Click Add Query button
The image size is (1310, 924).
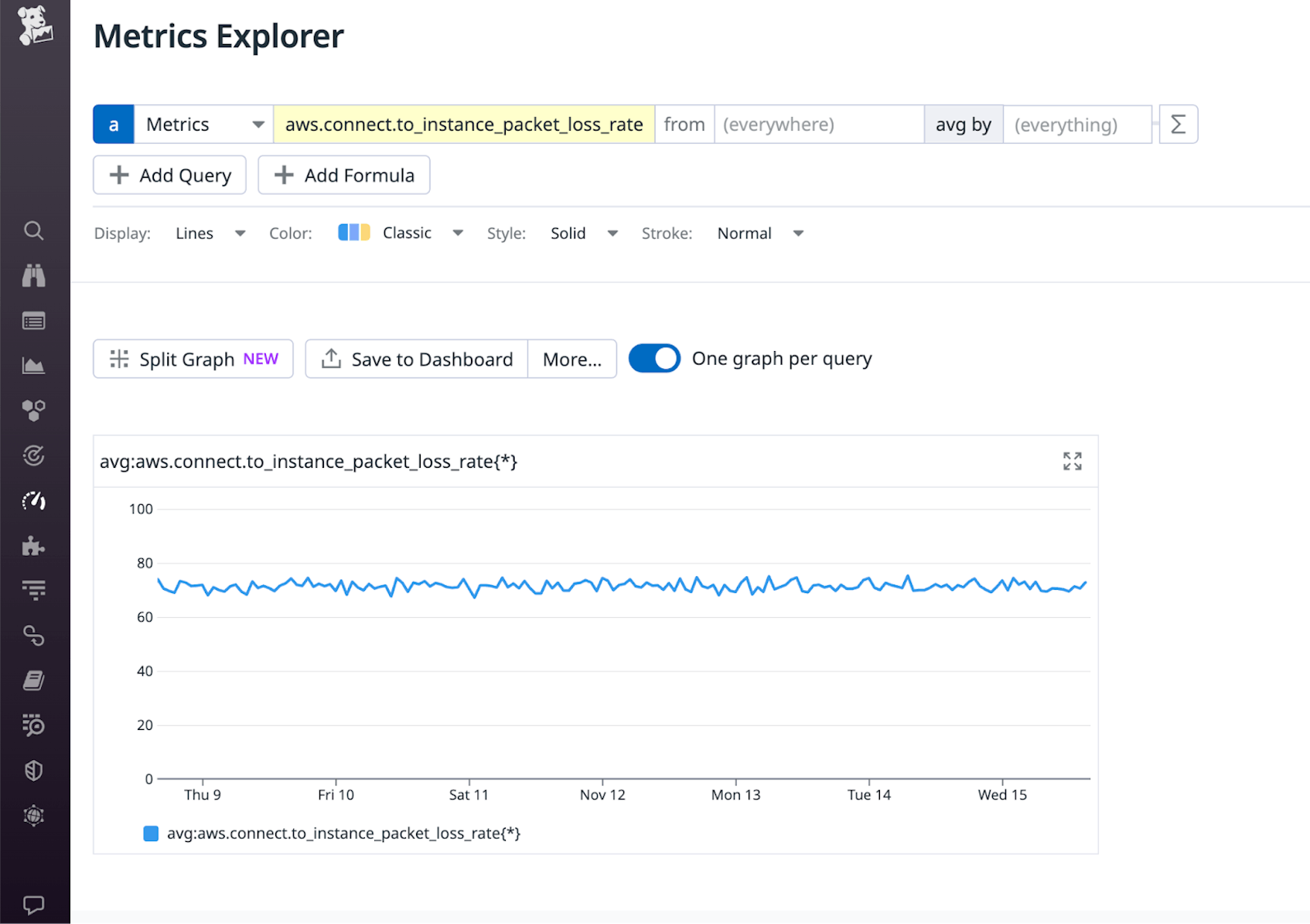(x=169, y=175)
